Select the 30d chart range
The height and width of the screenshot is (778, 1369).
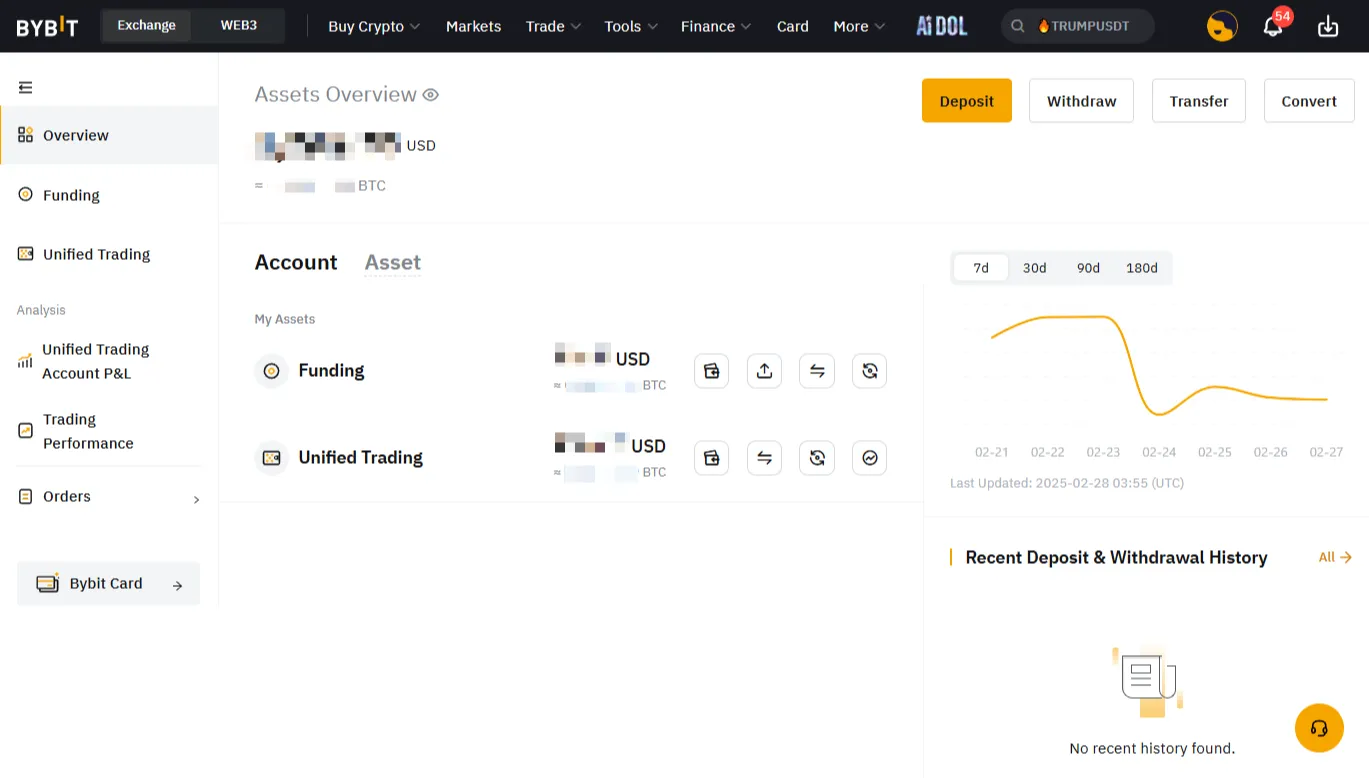click(1034, 268)
